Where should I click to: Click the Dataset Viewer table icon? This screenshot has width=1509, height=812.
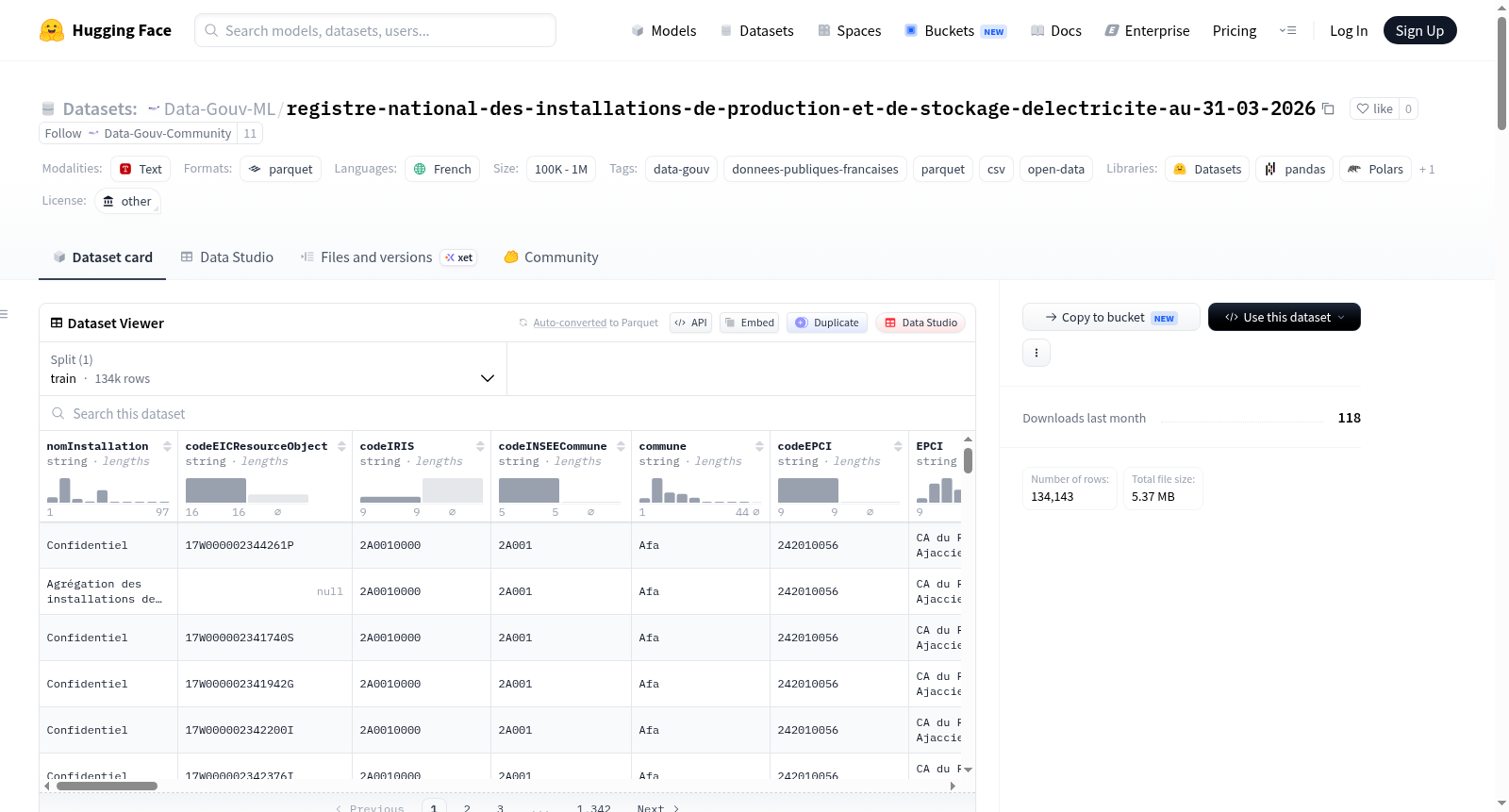(x=57, y=323)
